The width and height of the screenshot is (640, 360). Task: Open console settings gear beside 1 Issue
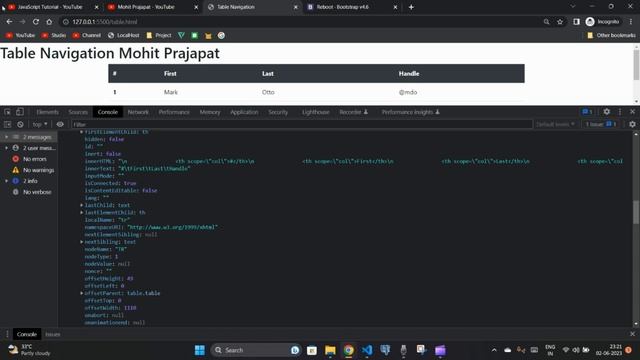(x=632, y=124)
